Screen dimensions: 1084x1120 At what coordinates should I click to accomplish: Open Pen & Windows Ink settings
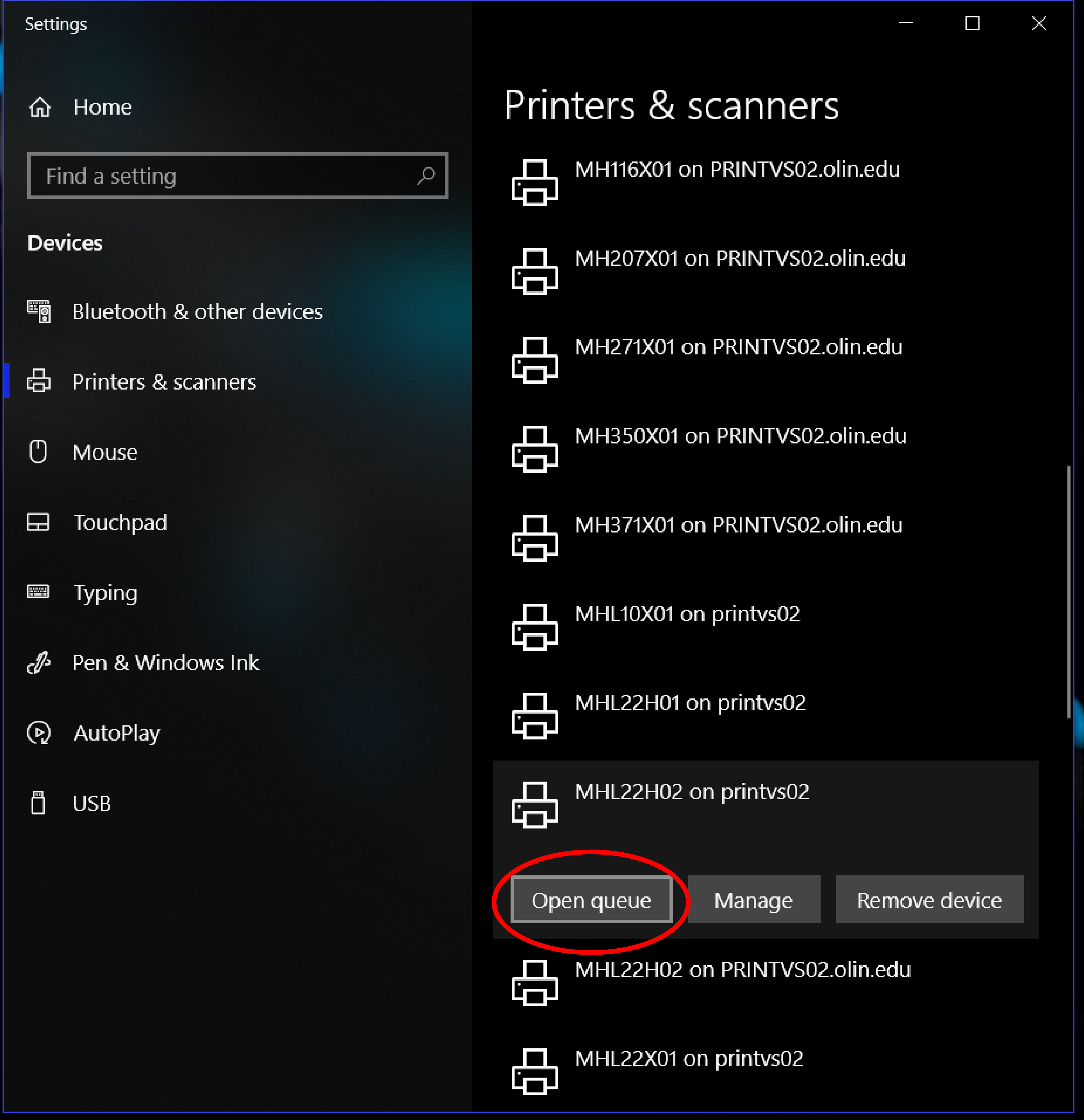(166, 662)
